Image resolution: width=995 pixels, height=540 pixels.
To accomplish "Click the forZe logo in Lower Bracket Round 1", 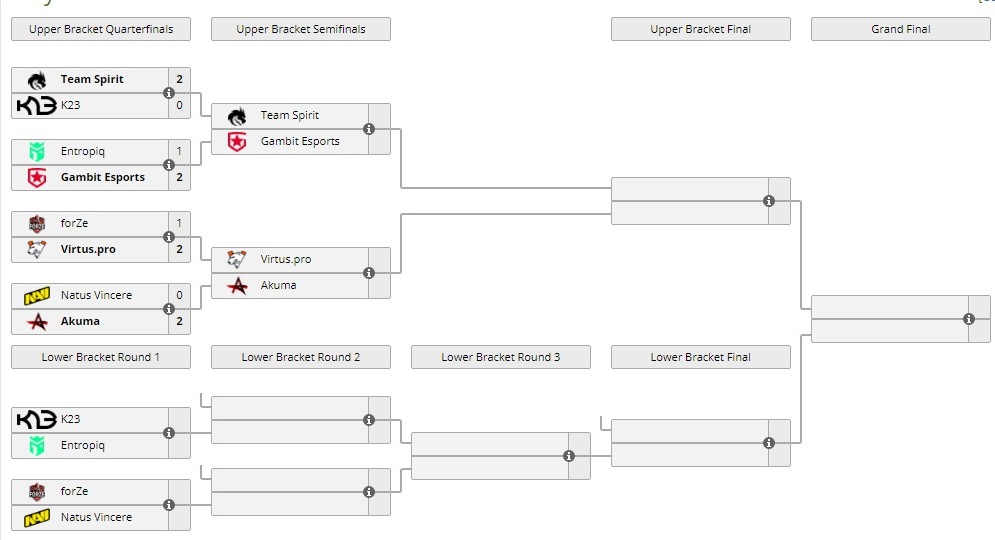I will click(x=37, y=492).
